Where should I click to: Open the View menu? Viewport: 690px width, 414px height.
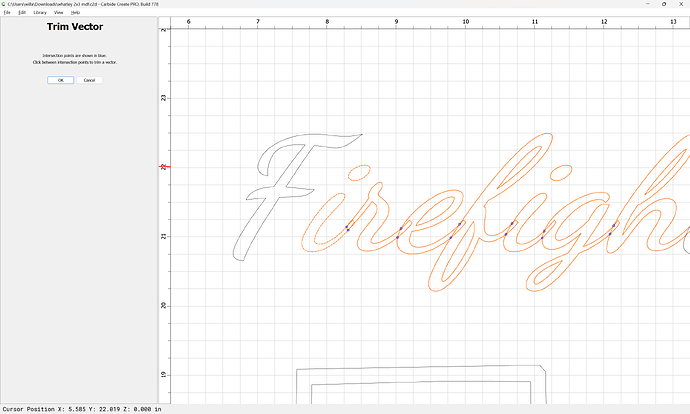pos(59,12)
